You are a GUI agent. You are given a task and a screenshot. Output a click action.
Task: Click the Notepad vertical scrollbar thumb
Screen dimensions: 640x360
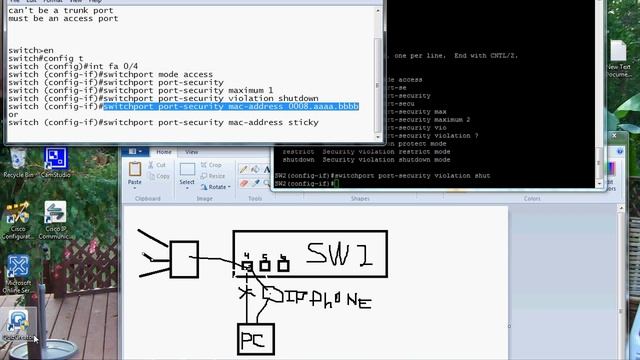(378, 85)
